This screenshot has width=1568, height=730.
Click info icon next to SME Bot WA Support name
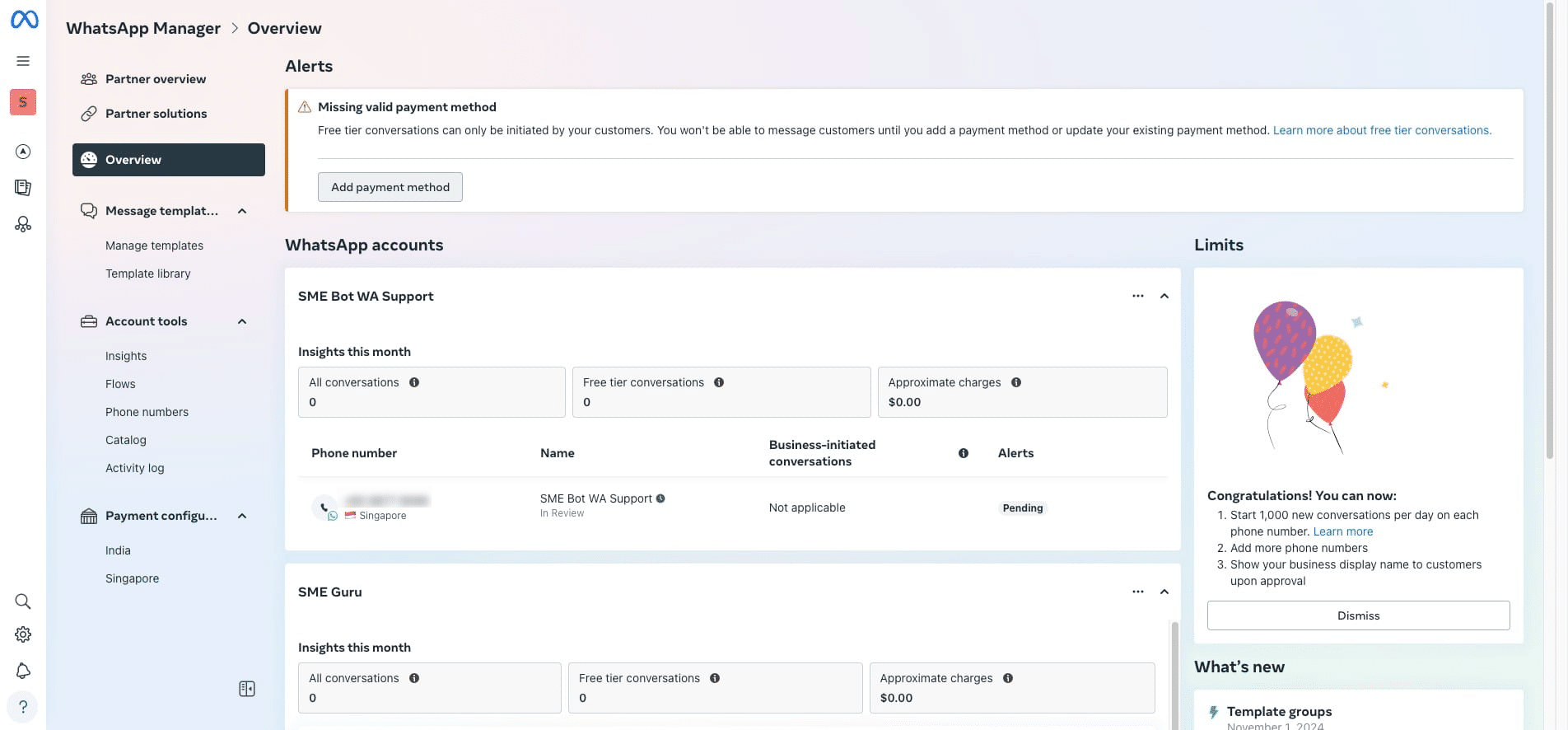(660, 498)
